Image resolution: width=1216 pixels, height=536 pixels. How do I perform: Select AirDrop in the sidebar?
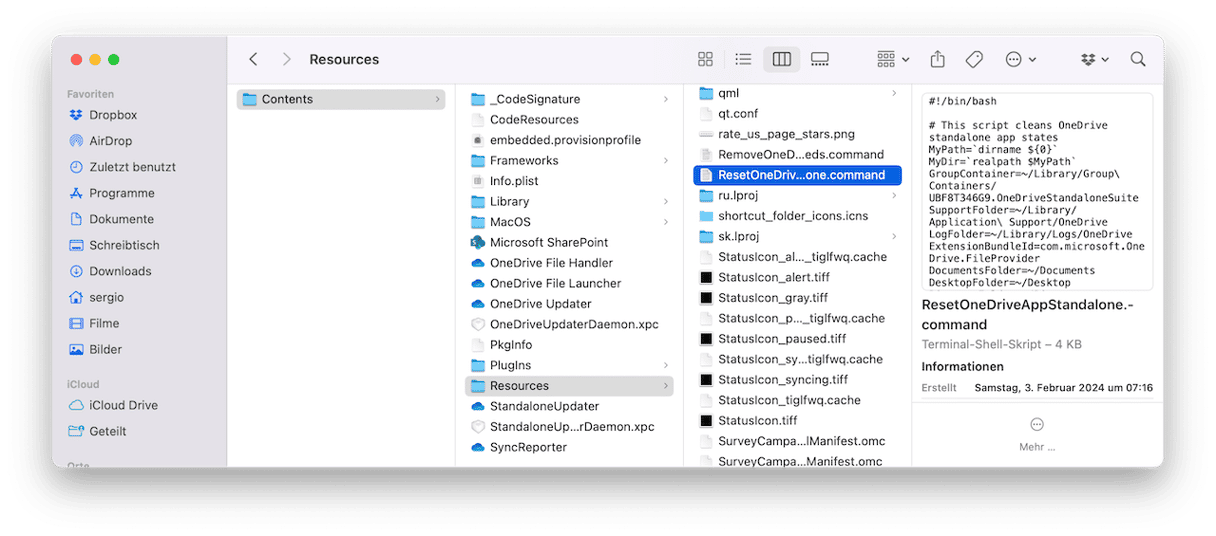pyautogui.click(x=110, y=141)
